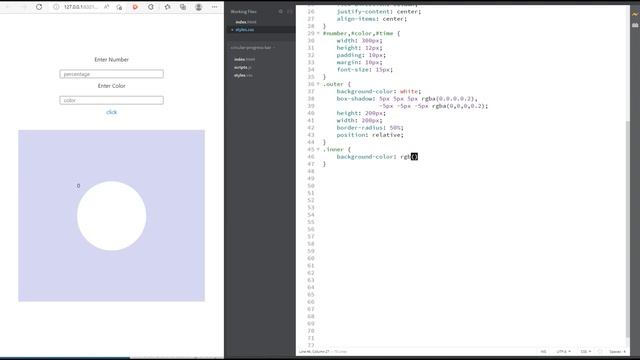
Task: Click the browser refresh button
Action: [x=39, y=7]
